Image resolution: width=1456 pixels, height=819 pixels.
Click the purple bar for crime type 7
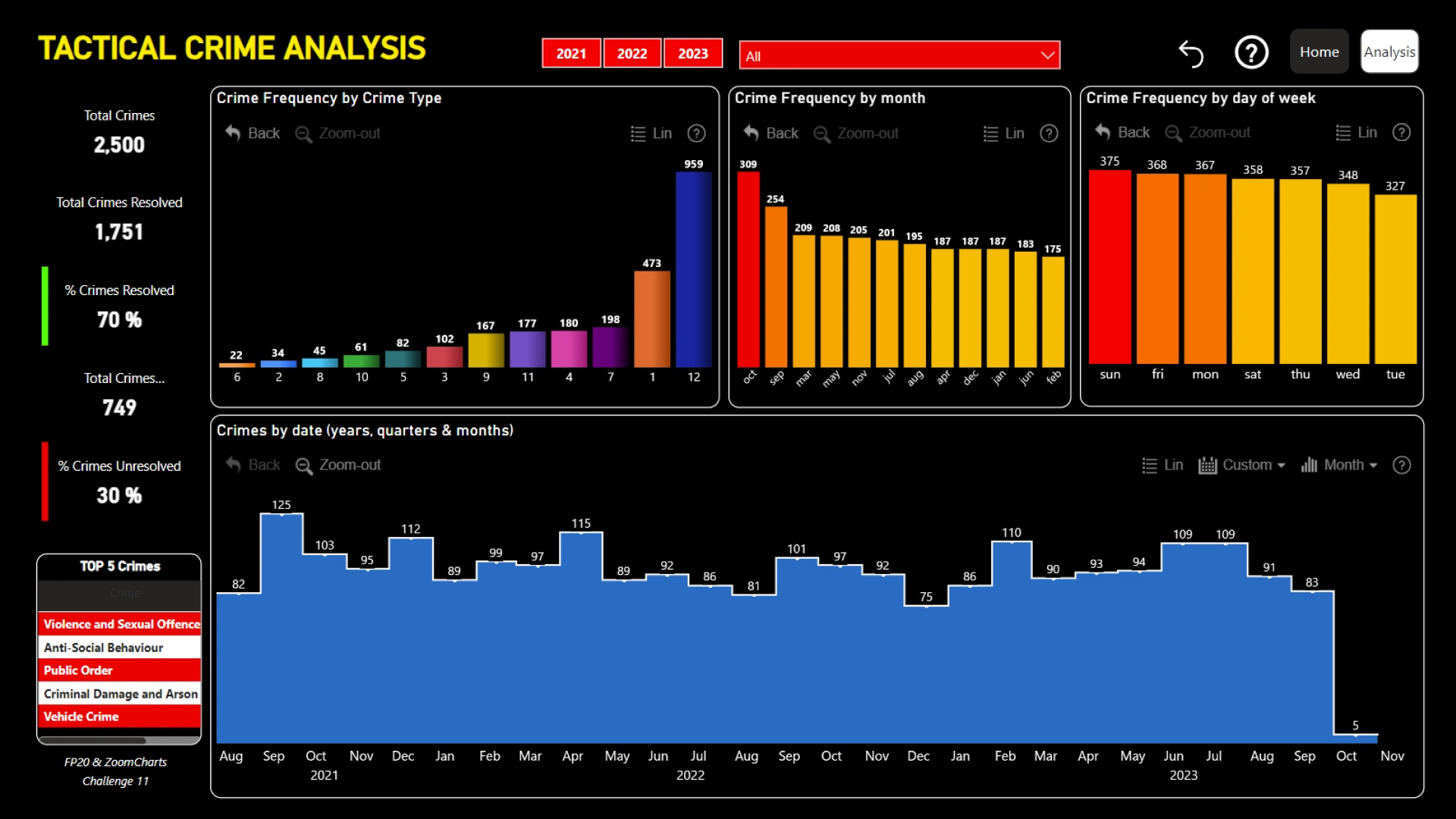tap(610, 347)
